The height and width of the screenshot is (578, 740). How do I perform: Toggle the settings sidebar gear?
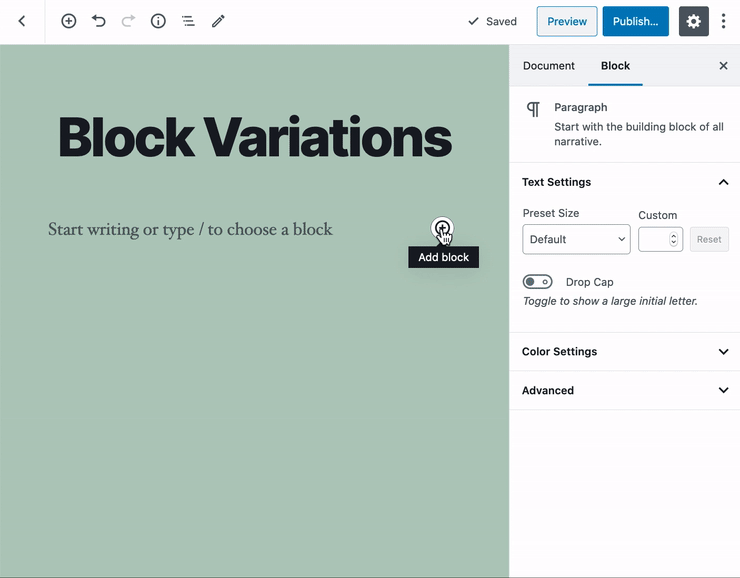point(693,21)
